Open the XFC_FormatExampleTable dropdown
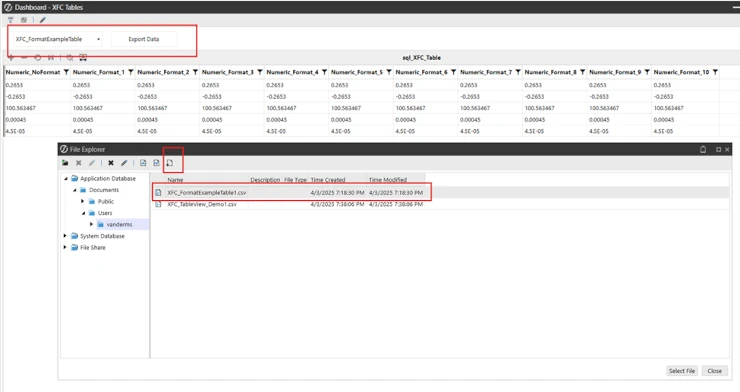Image resolution: width=740 pixels, height=392 pixels. click(x=57, y=39)
